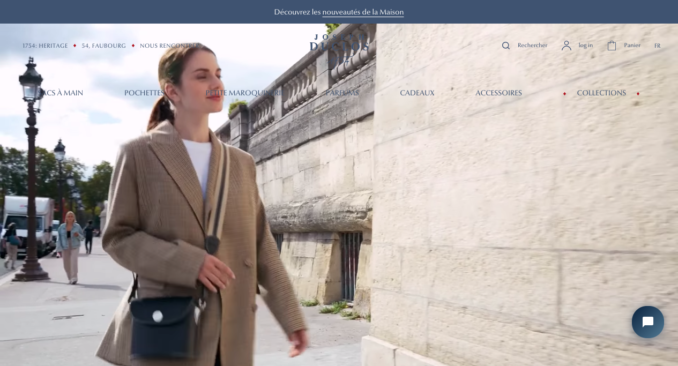Image resolution: width=678 pixels, height=366 pixels.
Task: Follow the nouveautés de la Maison link
Action: (363, 12)
